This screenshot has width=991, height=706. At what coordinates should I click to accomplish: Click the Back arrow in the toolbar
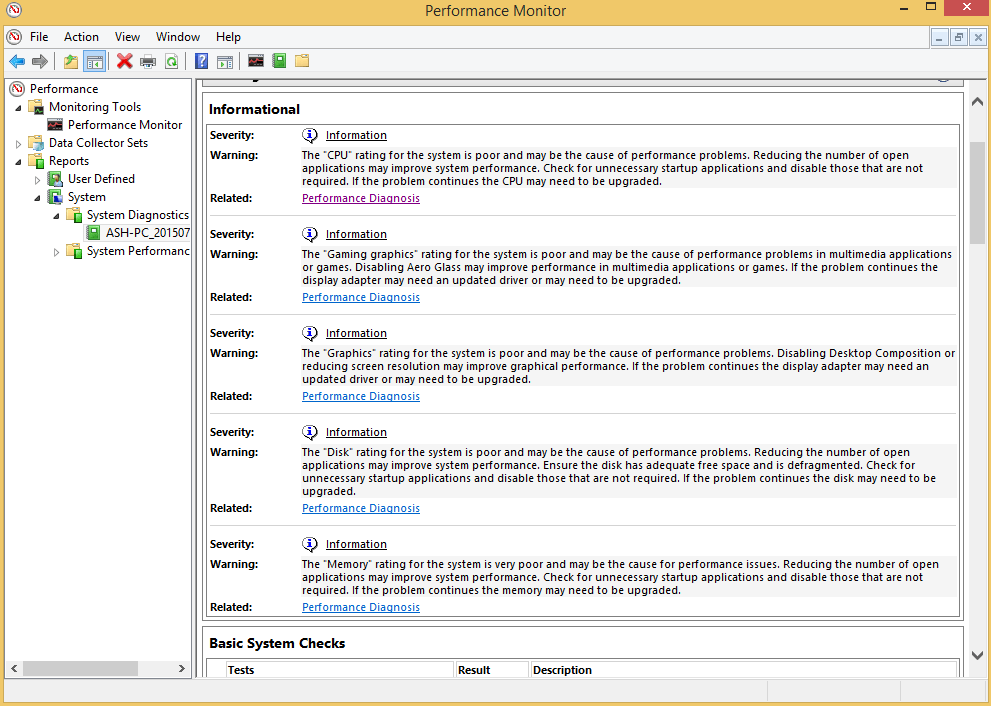(17, 62)
